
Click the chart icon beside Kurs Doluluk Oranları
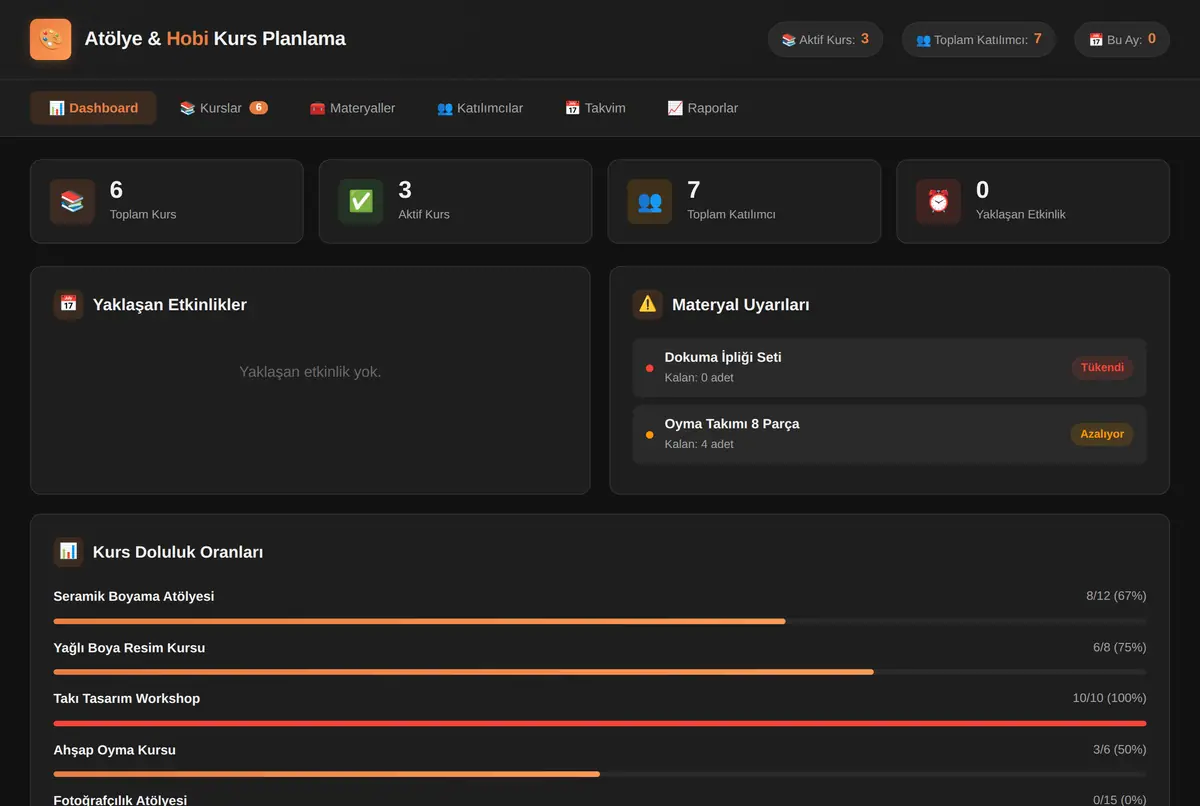[x=68, y=551]
